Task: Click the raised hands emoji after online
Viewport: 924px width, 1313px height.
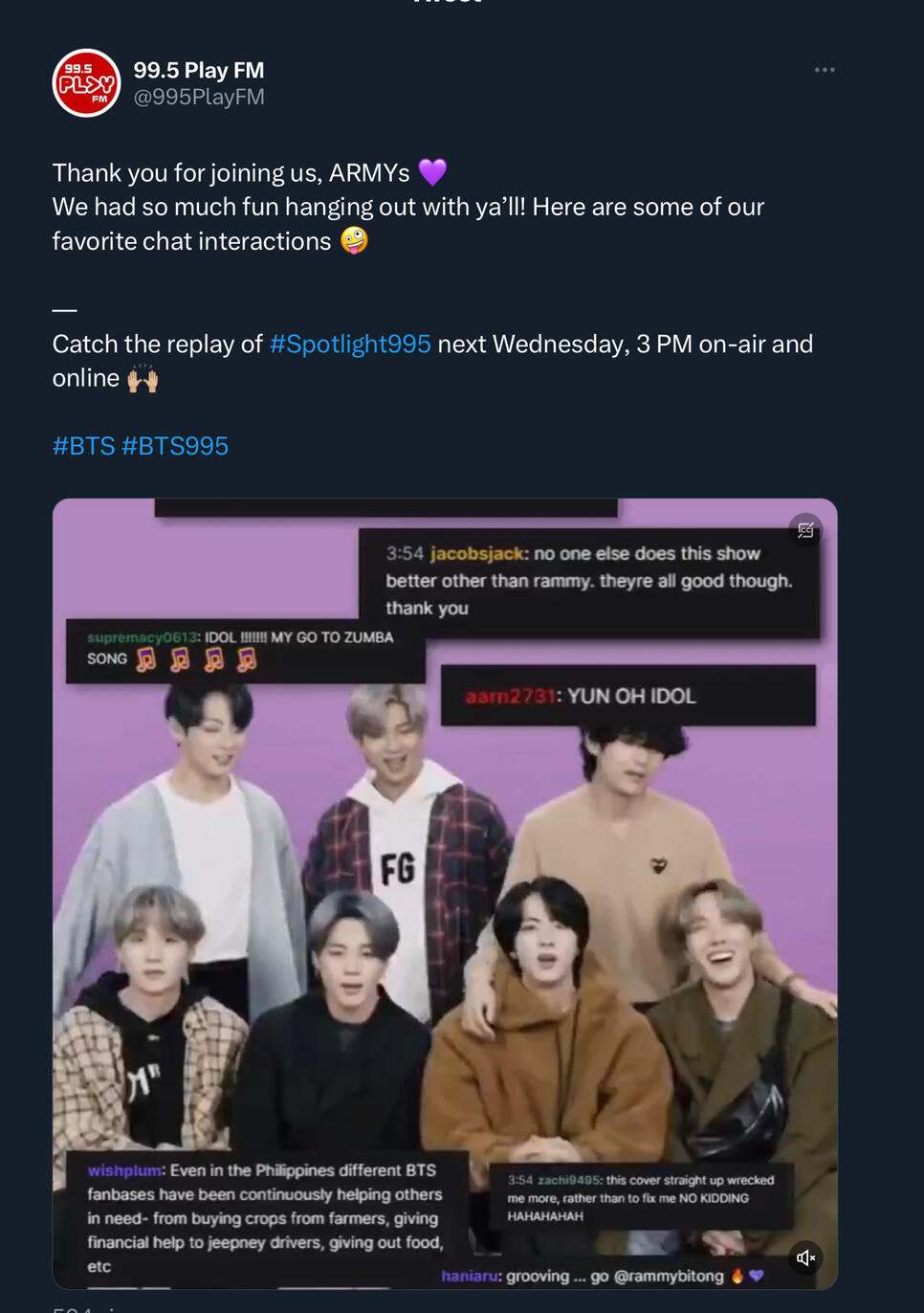Action: 143,379
